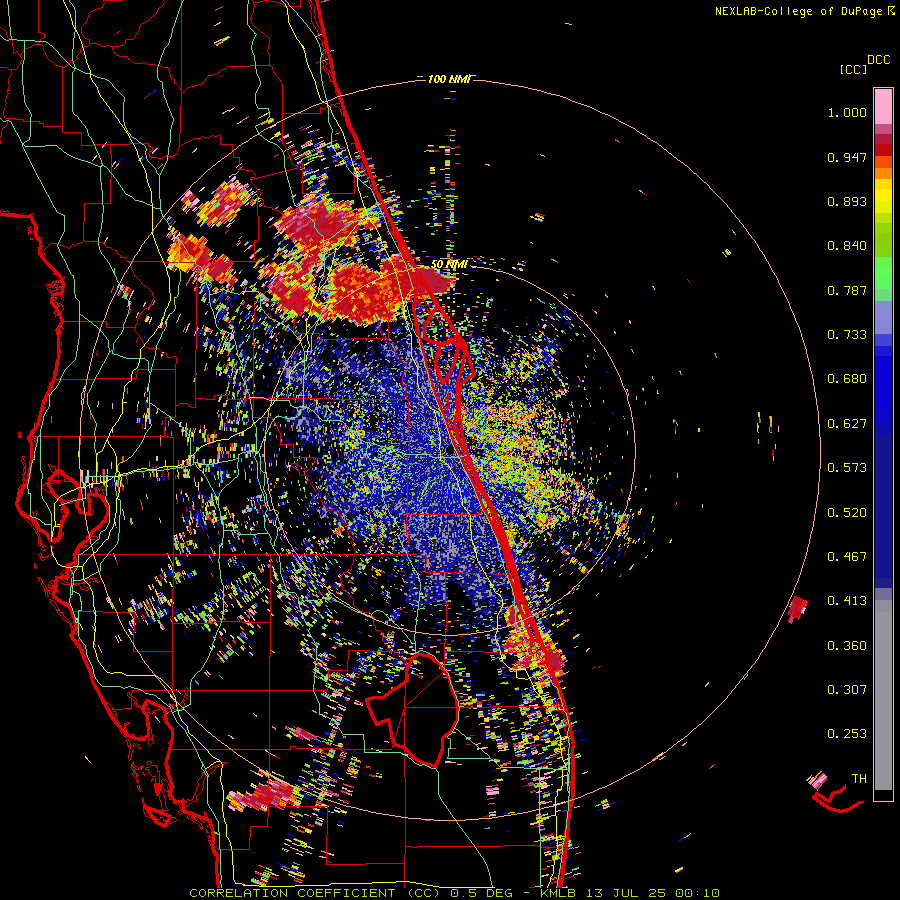Click the 1.000 scale value

click(x=847, y=112)
